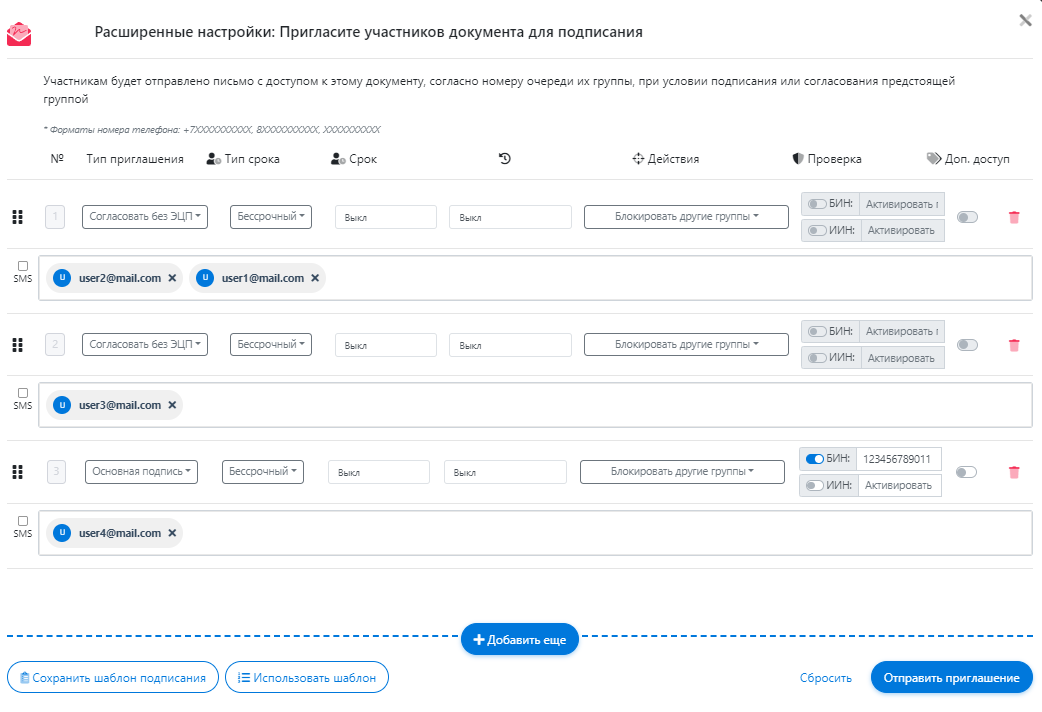1042x712 pixels.
Task: Click drag handle of group 3
Action: tap(17, 472)
